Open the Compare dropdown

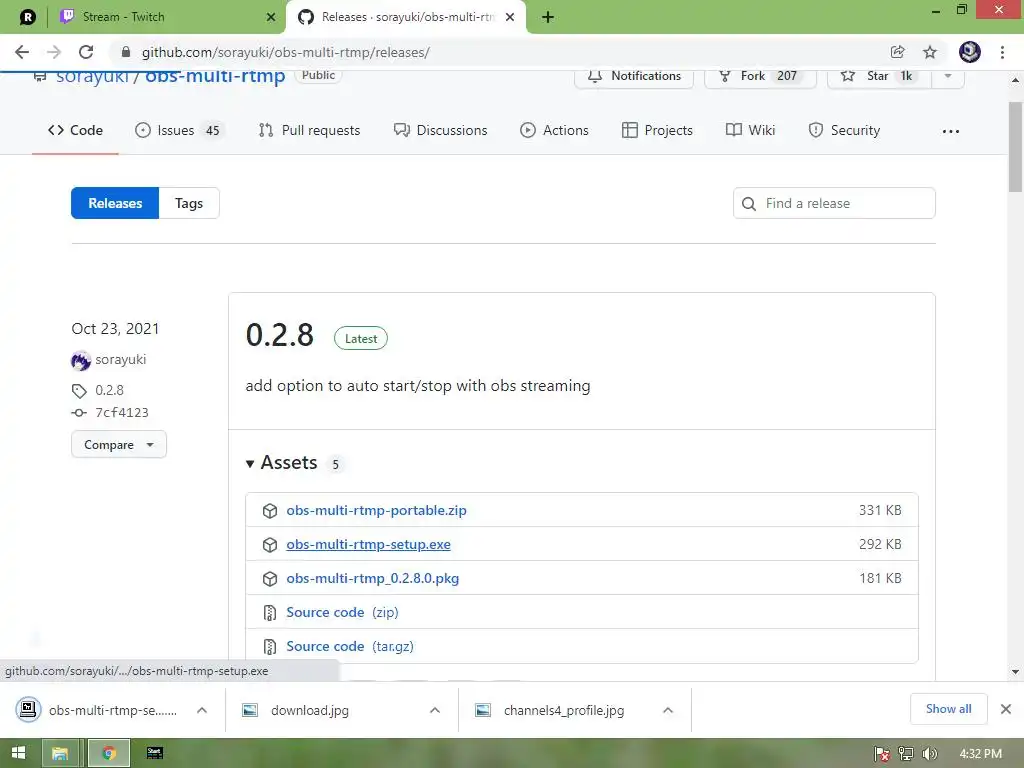[119, 444]
